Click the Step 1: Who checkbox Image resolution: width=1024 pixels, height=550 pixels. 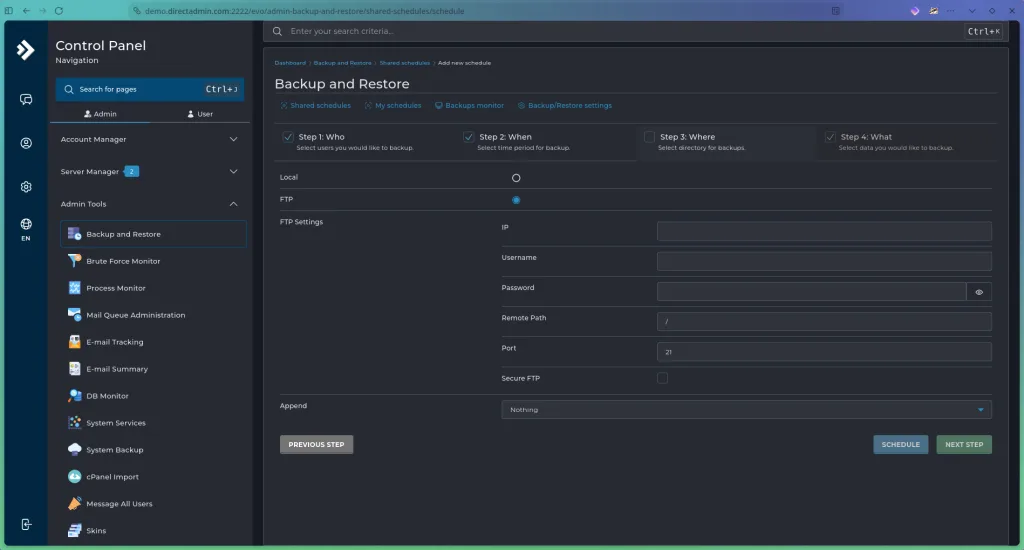[288, 137]
